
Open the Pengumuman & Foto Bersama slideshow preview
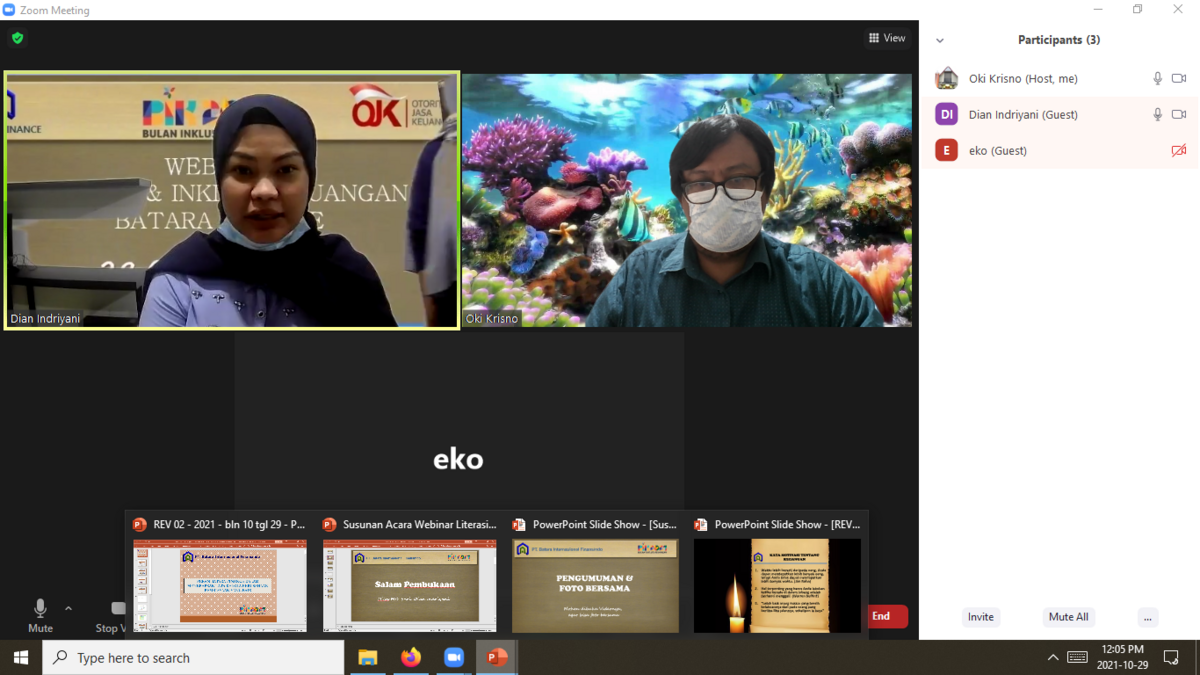(x=595, y=585)
